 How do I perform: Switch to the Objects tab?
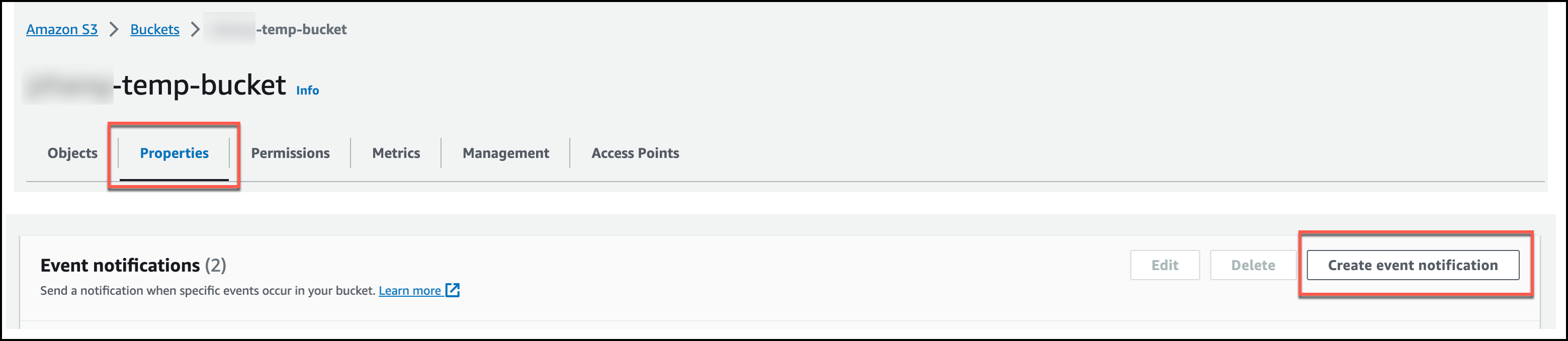pyautogui.click(x=72, y=153)
